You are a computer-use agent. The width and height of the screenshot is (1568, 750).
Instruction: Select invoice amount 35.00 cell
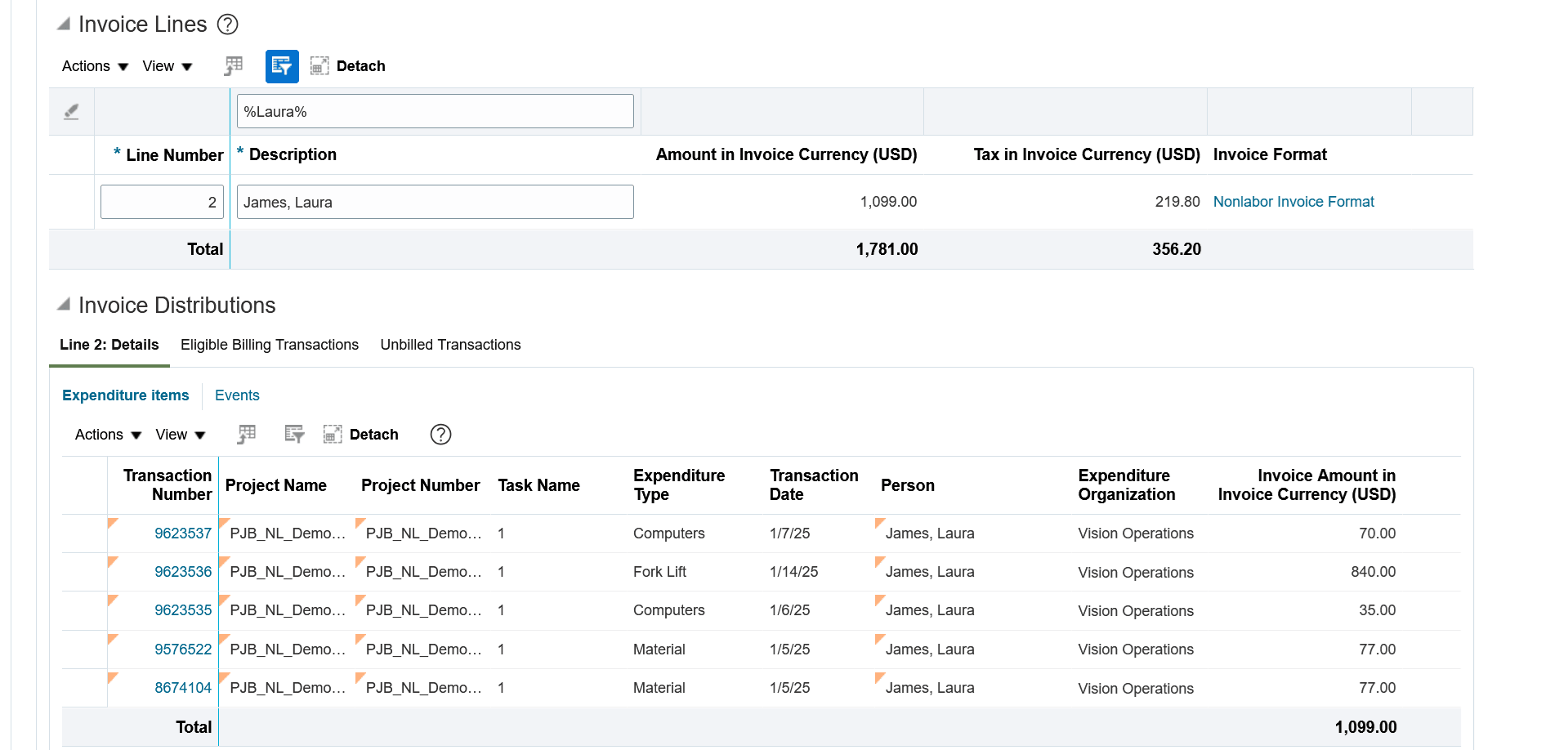(x=1378, y=610)
